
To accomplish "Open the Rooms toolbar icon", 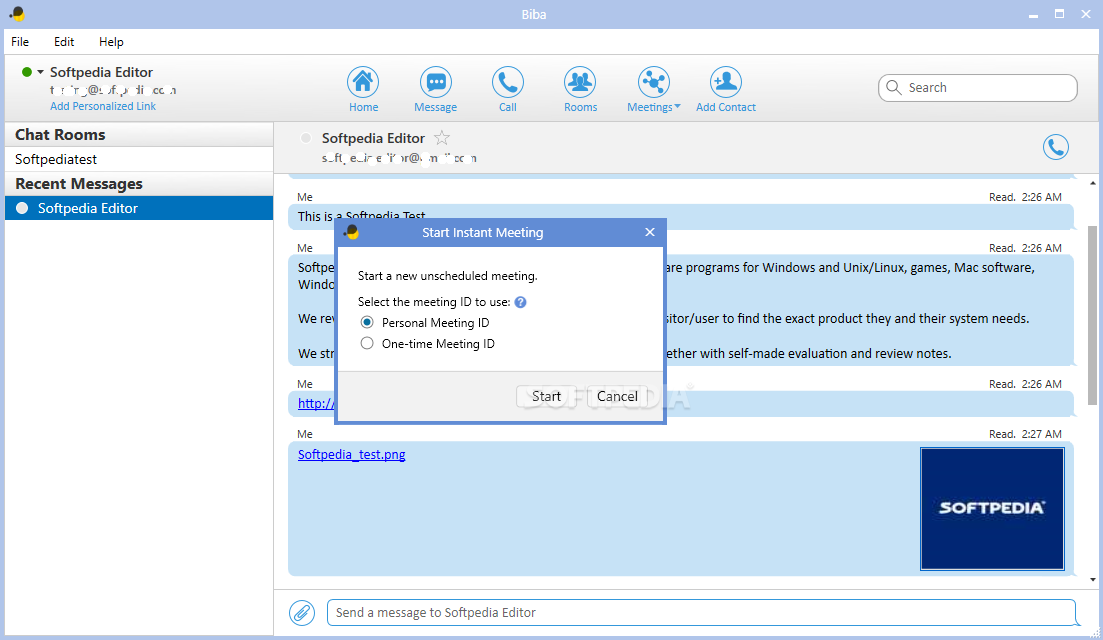I will 580,82.
